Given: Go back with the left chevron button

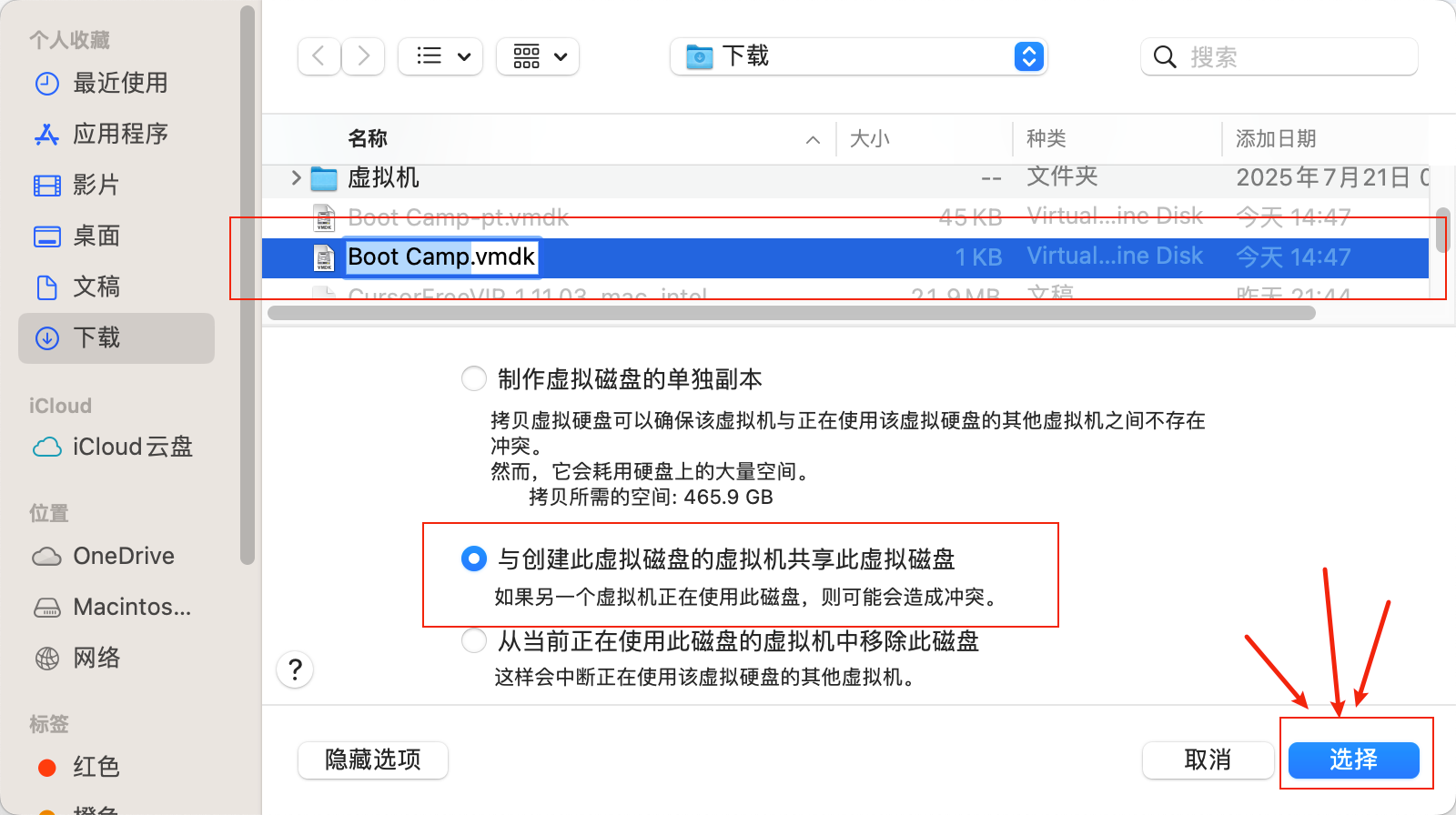Looking at the screenshot, I should click(319, 56).
